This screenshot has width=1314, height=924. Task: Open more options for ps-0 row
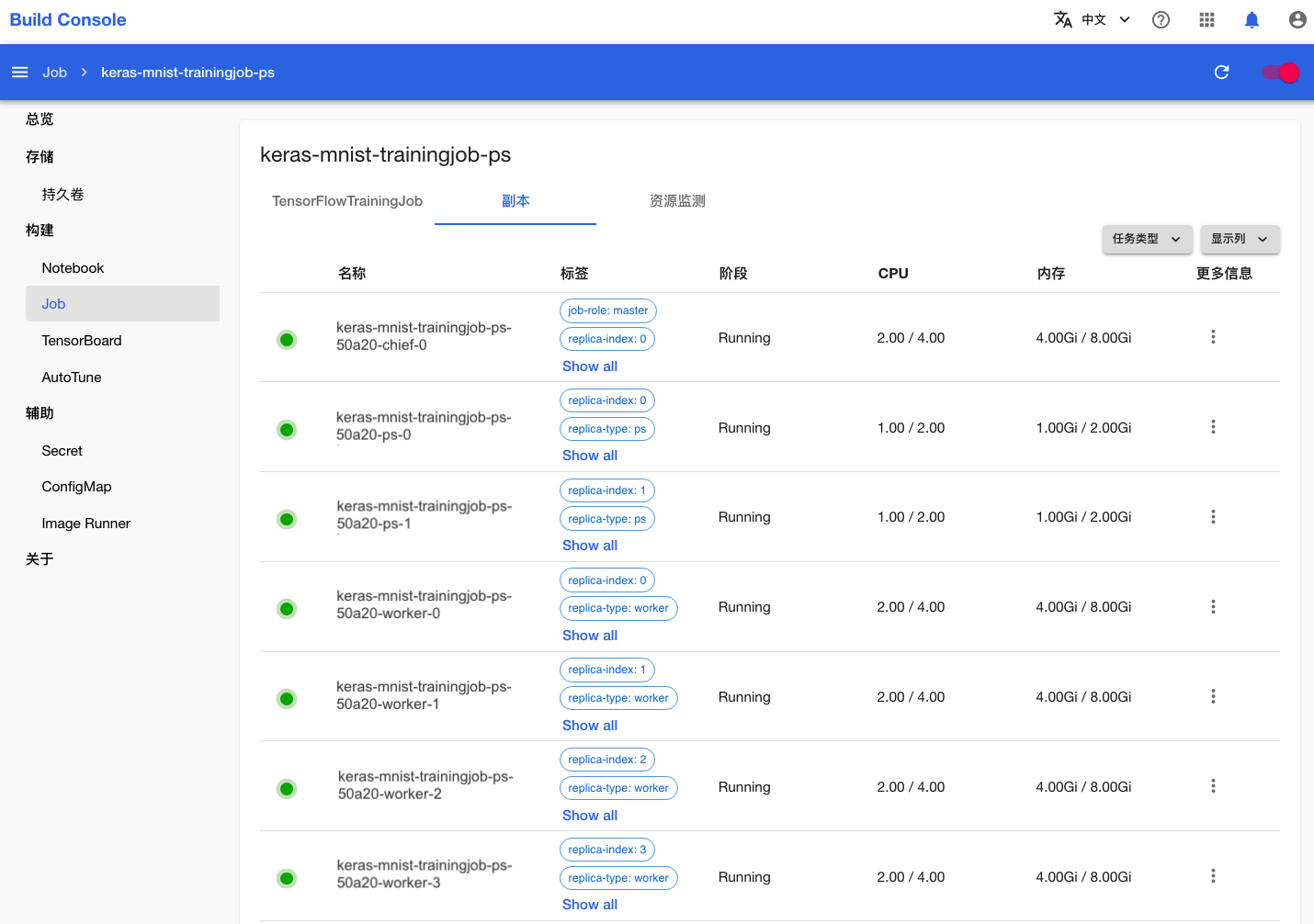[x=1213, y=427]
